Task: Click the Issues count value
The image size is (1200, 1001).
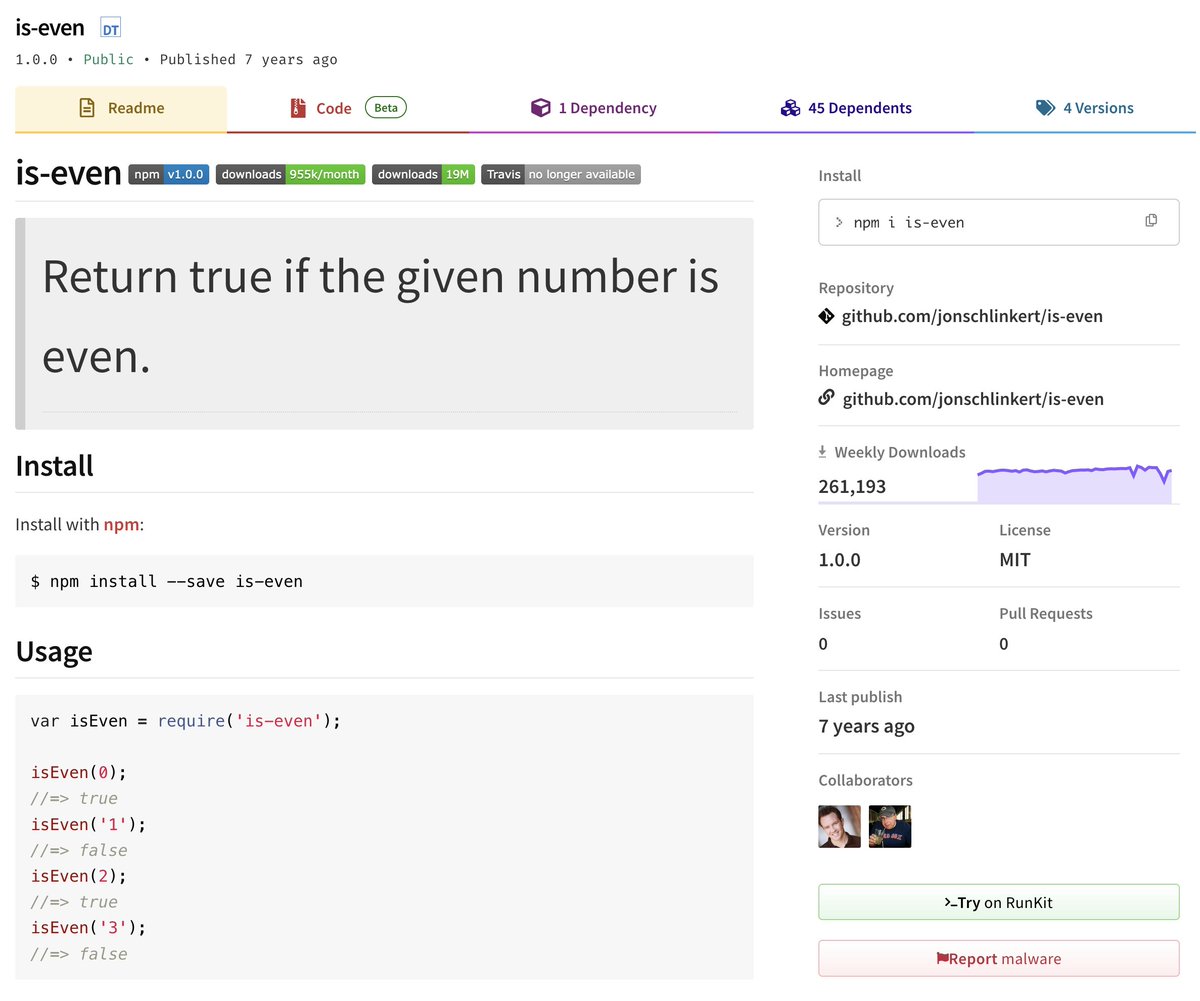Action: point(823,644)
